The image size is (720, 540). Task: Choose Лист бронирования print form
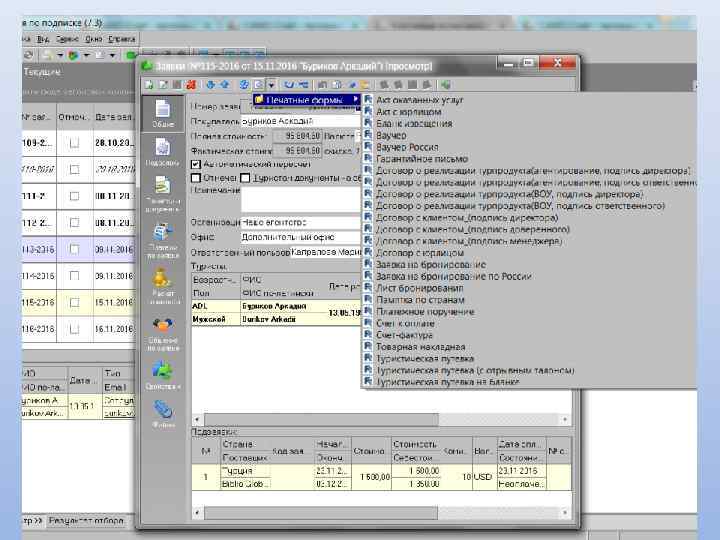[x=420, y=288]
